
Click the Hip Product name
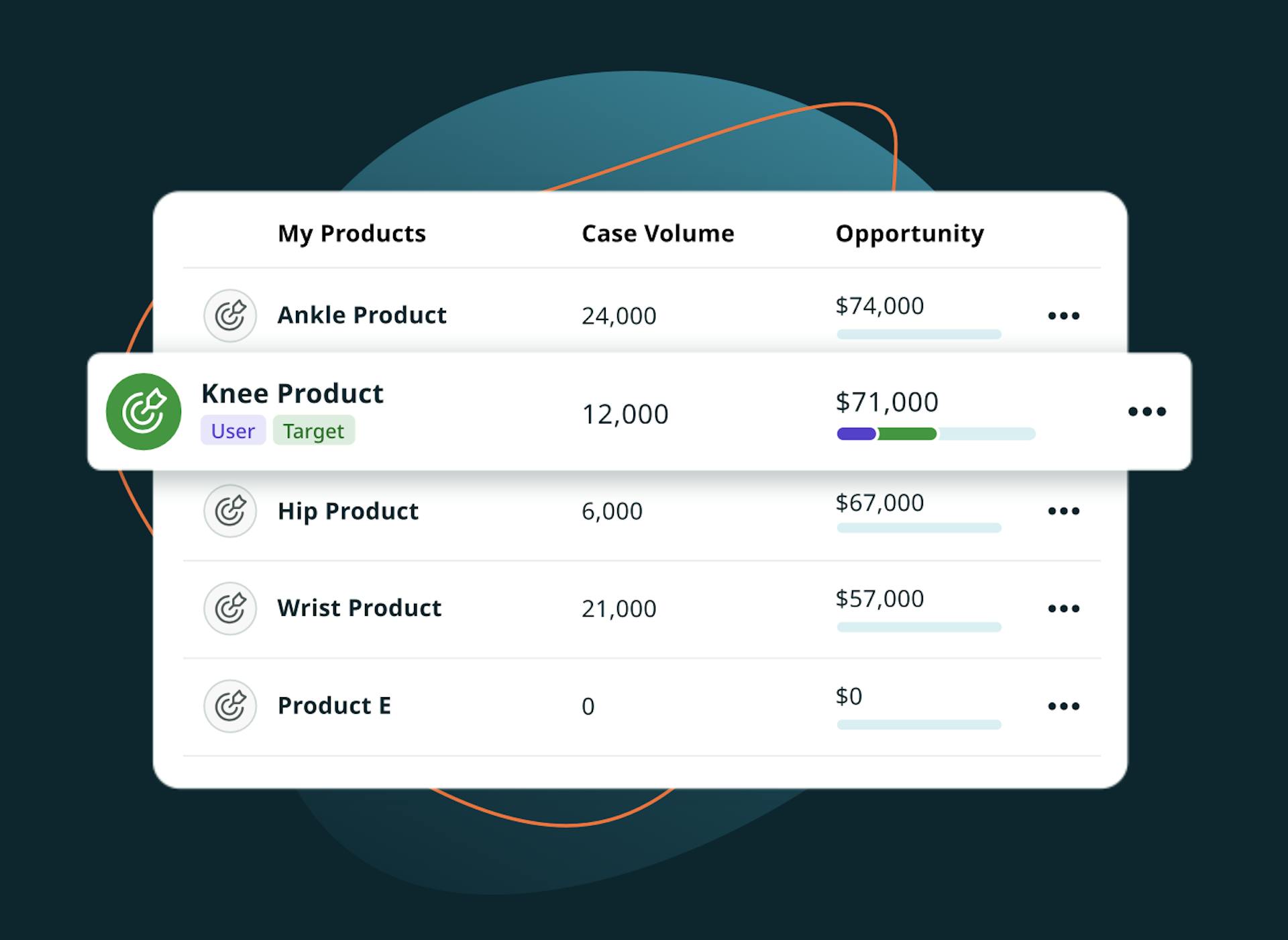tap(348, 511)
